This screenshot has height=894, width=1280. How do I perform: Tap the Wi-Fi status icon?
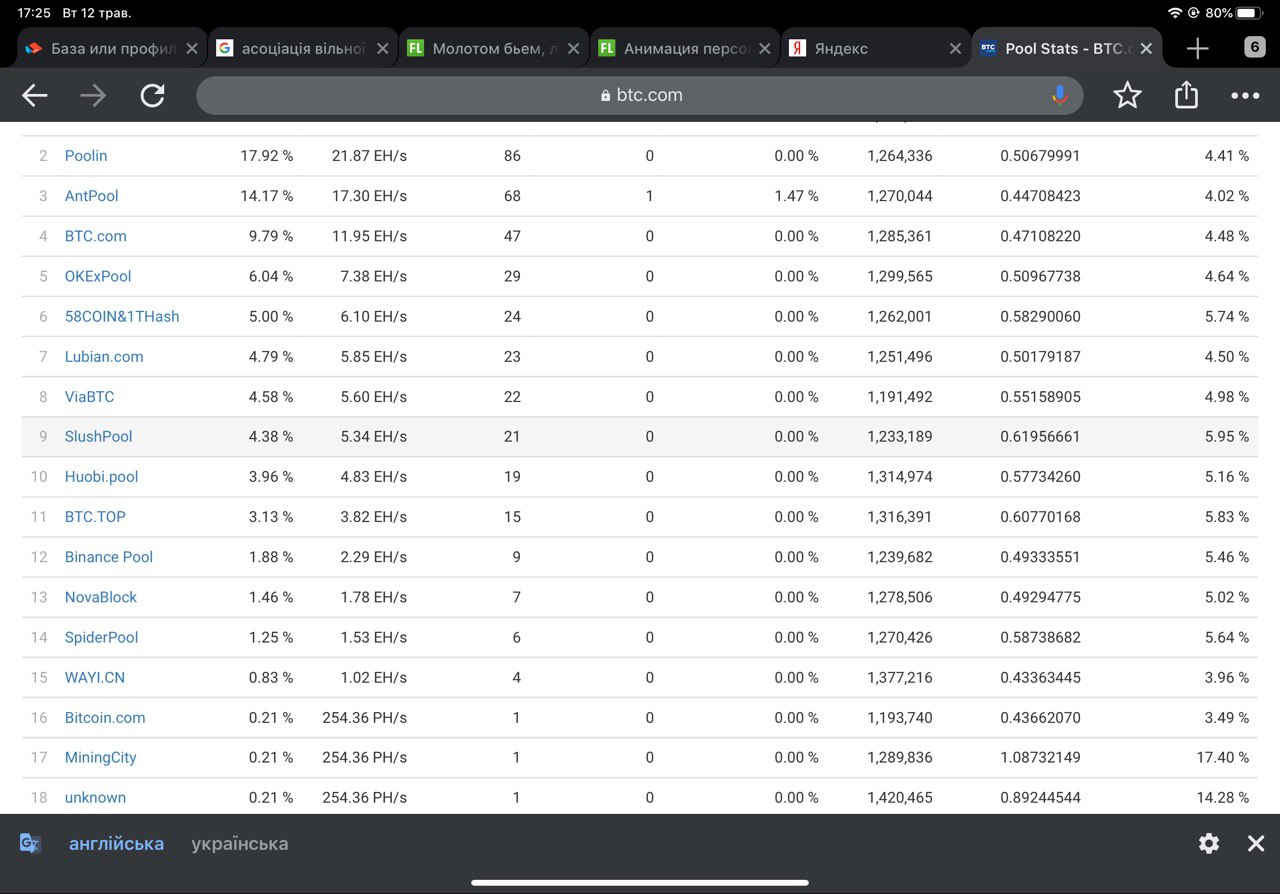point(1174,13)
